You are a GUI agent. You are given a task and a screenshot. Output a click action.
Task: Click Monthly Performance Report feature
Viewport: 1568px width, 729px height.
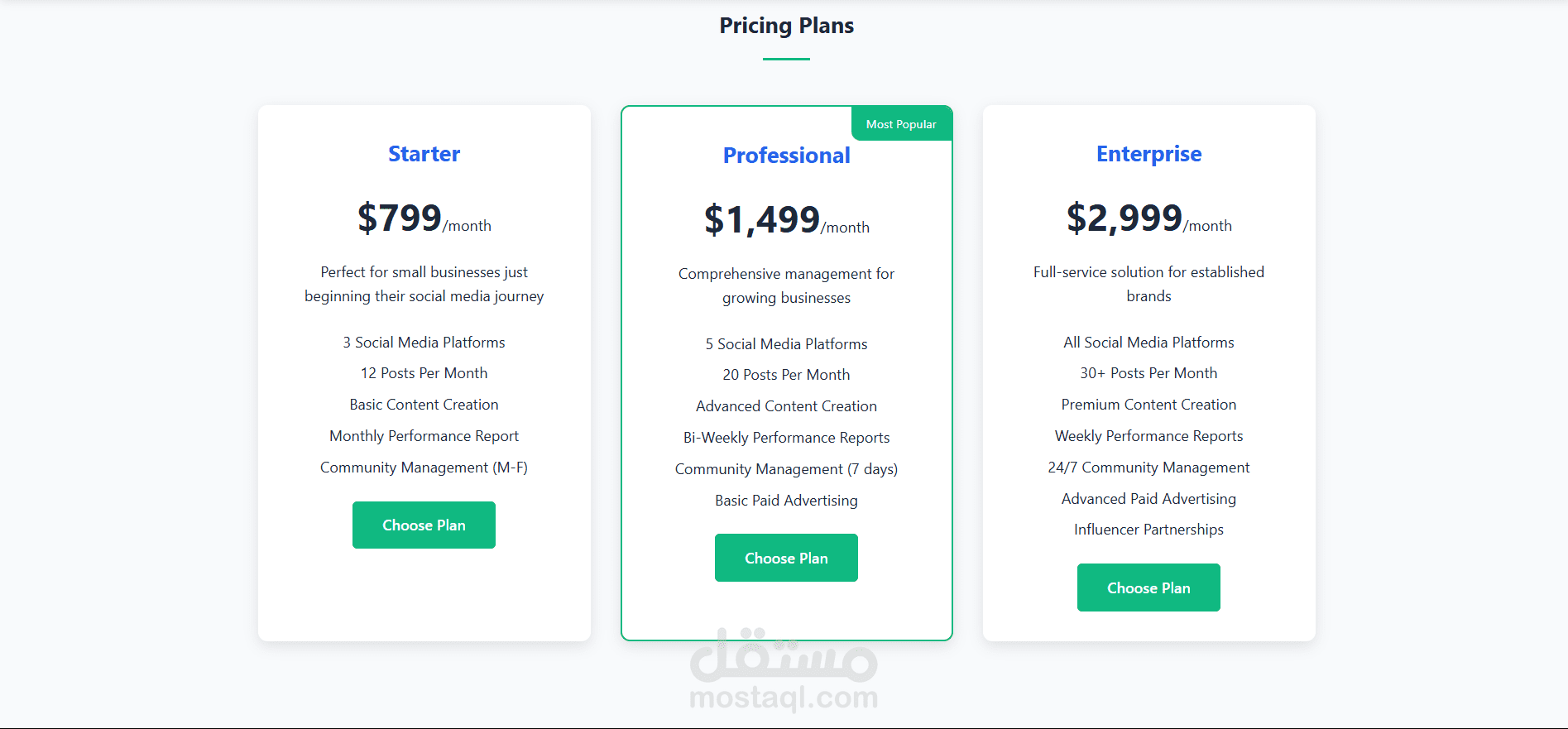[424, 436]
